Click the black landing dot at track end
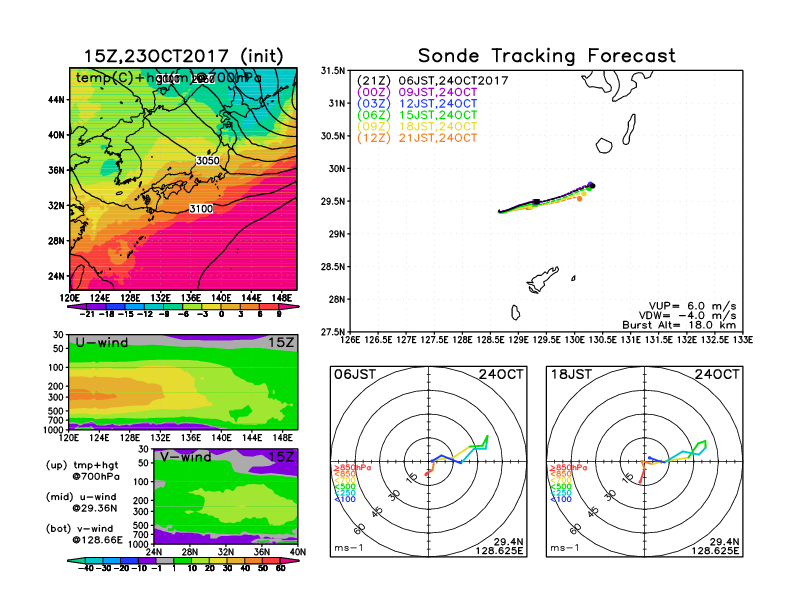This screenshot has width=792, height=612. point(593,186)
